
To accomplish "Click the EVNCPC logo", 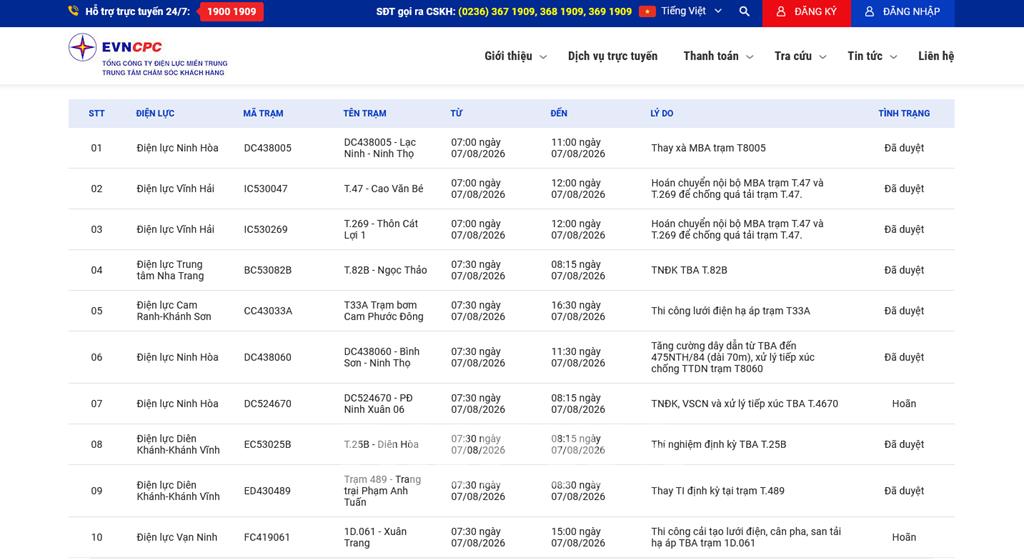I will (x=148, y=55).
